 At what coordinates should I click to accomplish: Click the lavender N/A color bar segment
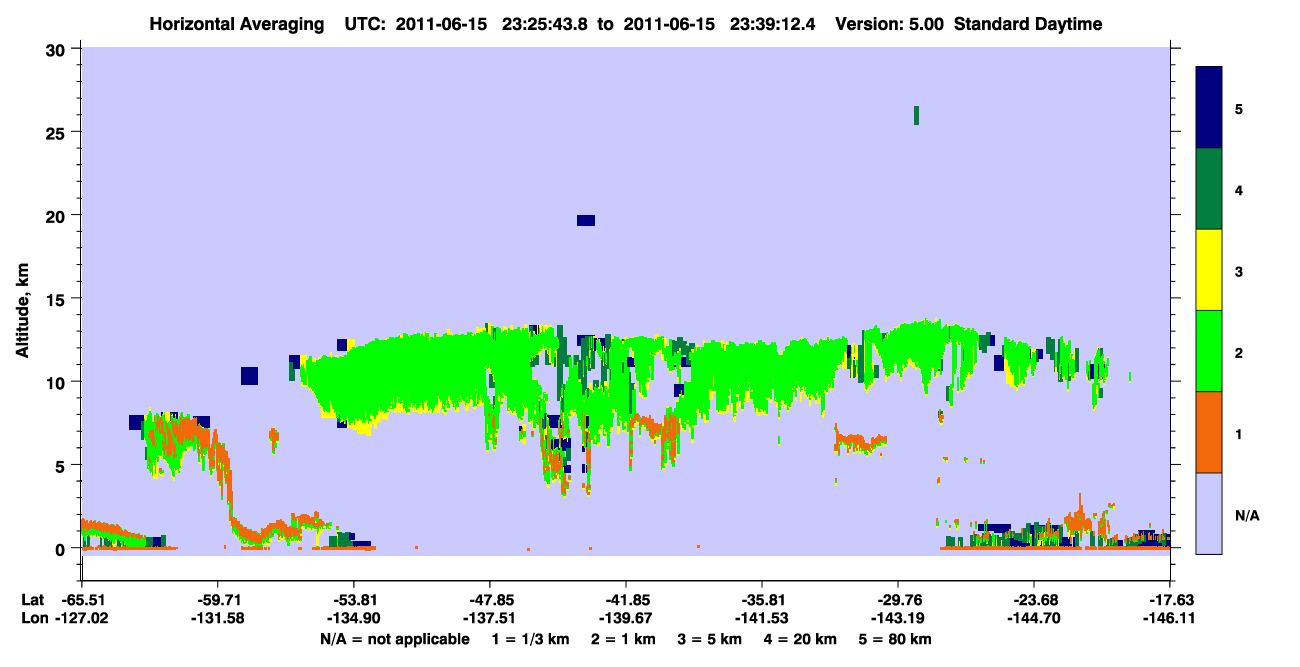coord(1209,513)
